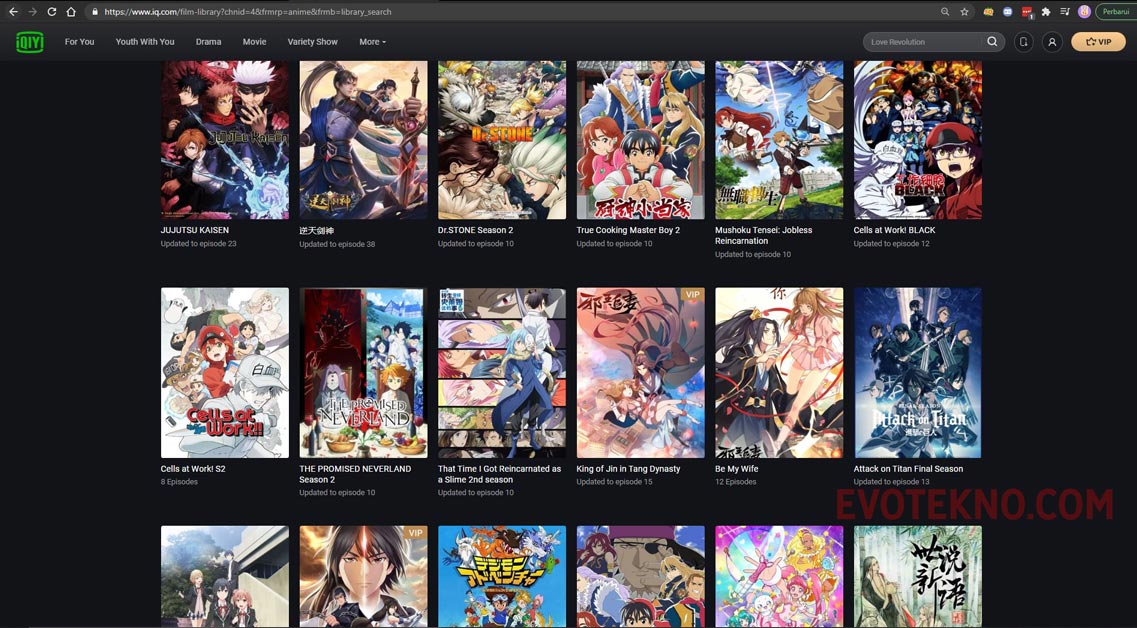
Task: Click True Cooking Master Boy 2 title
Action: click(x=628, y=230)
